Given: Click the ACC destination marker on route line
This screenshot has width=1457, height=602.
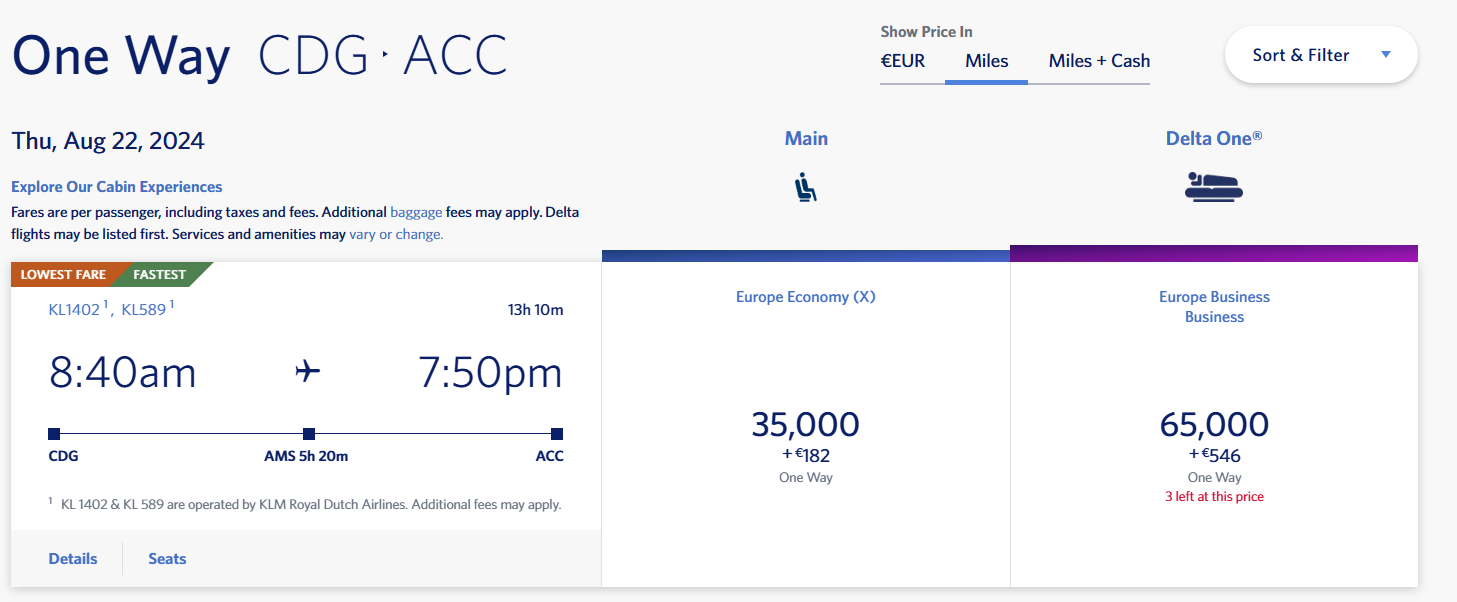Looking at the screenshot, I should pos(556,434).
